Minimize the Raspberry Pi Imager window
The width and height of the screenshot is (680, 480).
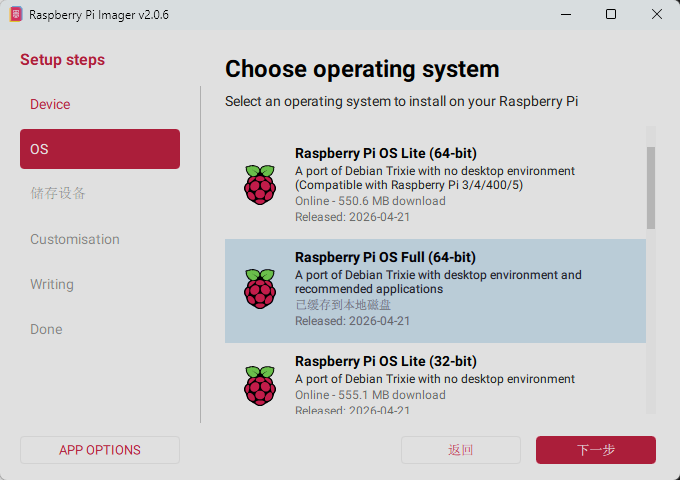(566, 14)
